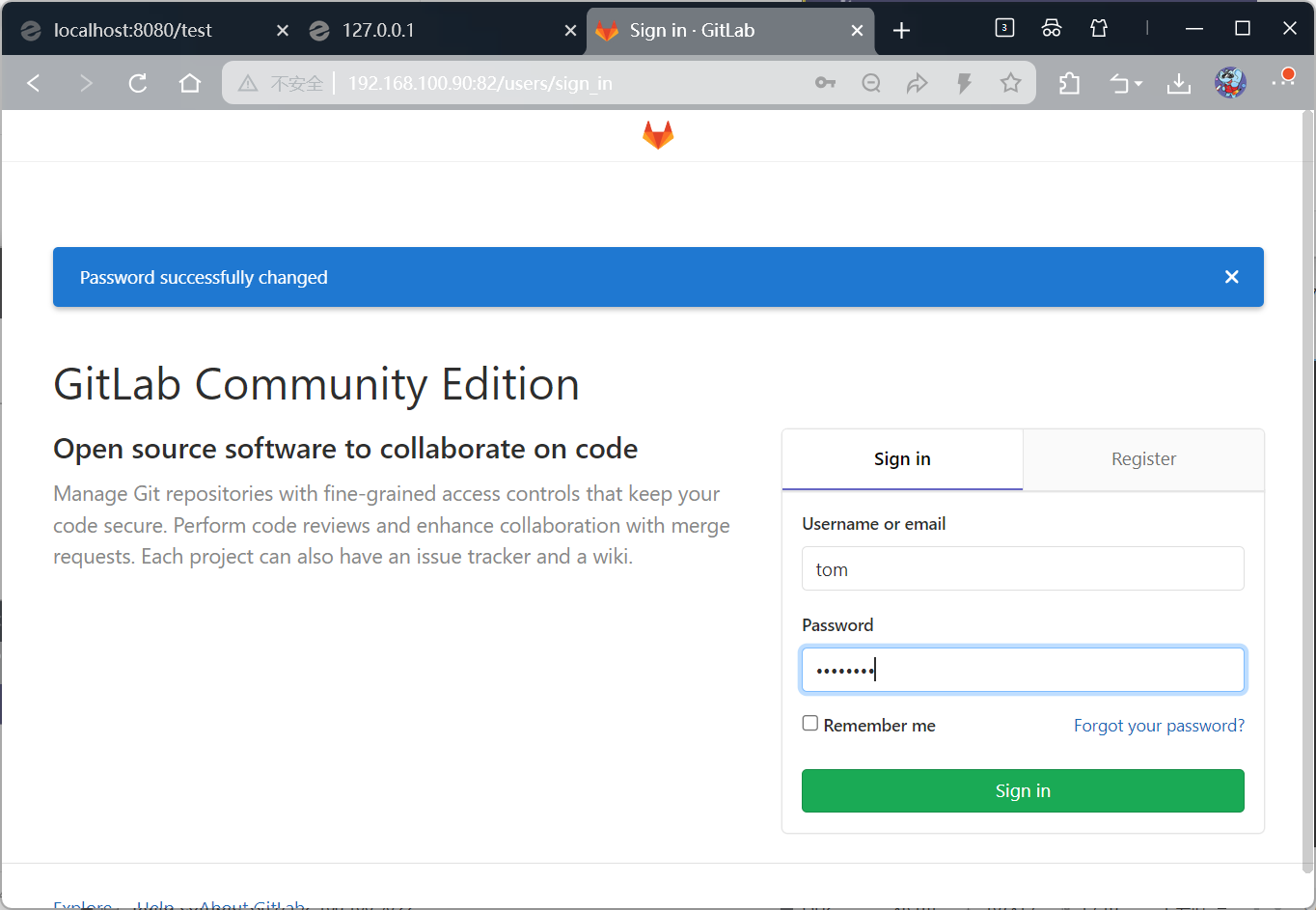The width and height of the screenshot is (1316, 910).
Task: Go back using the browser back arrow
Action: point(34,83)
